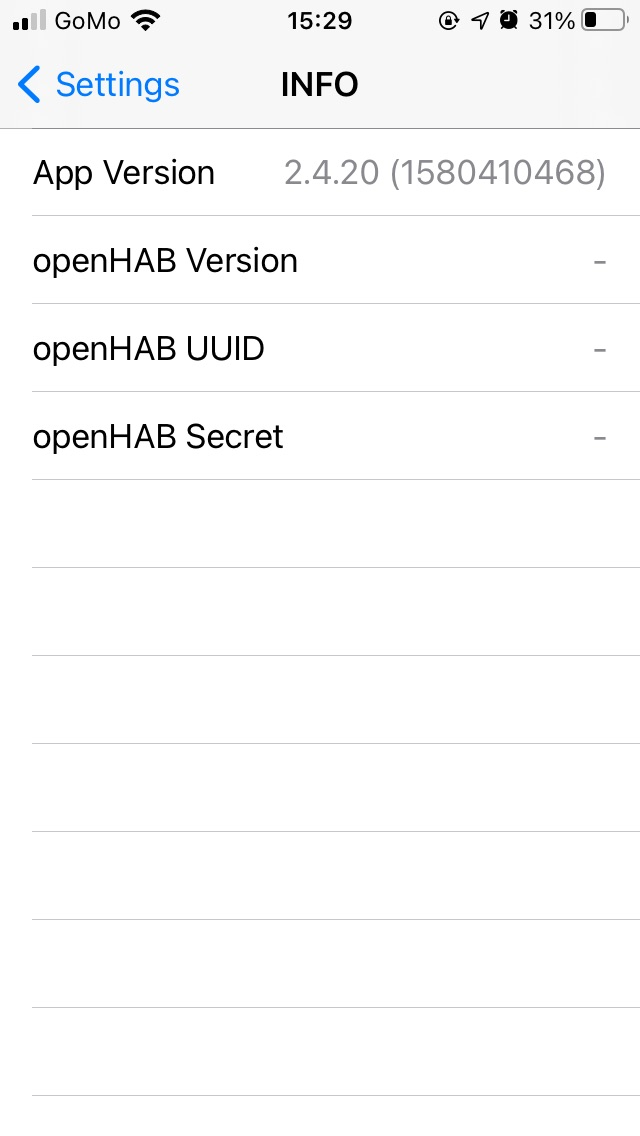
Task: Tap the 15:29 clock in status bar
Action: click(319, 21)
